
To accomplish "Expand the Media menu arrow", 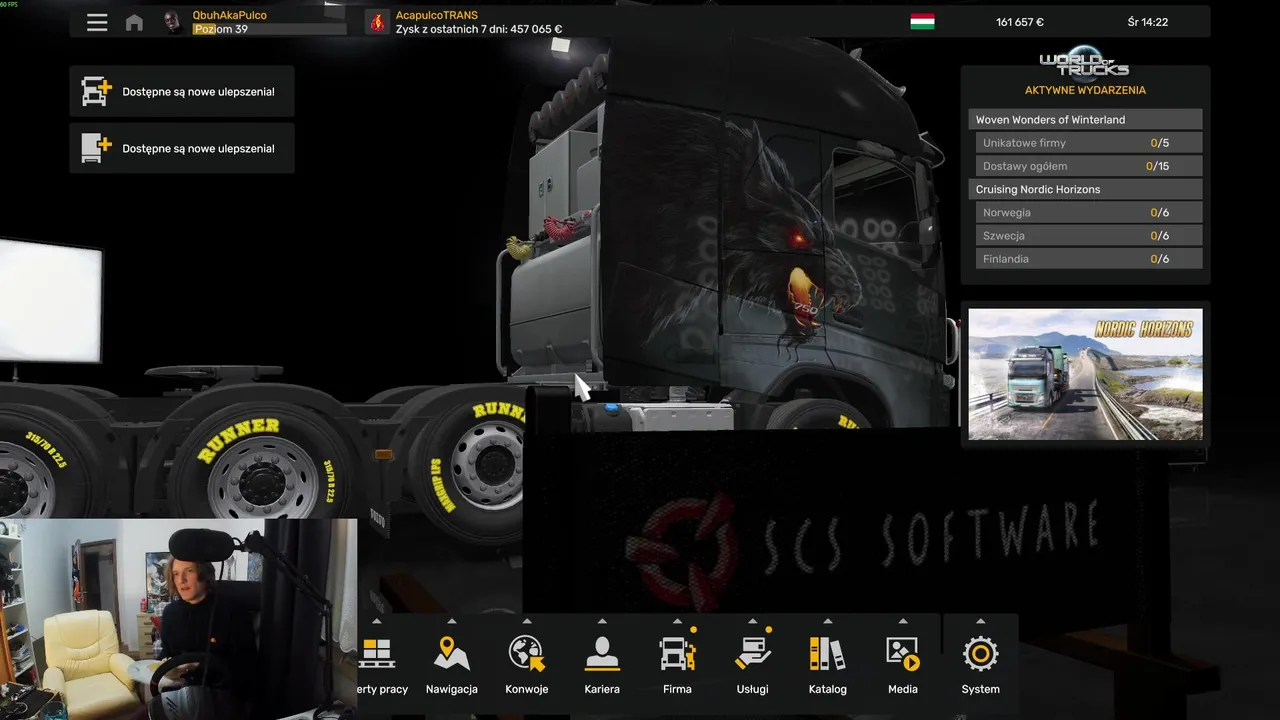I will coord(903,621).
